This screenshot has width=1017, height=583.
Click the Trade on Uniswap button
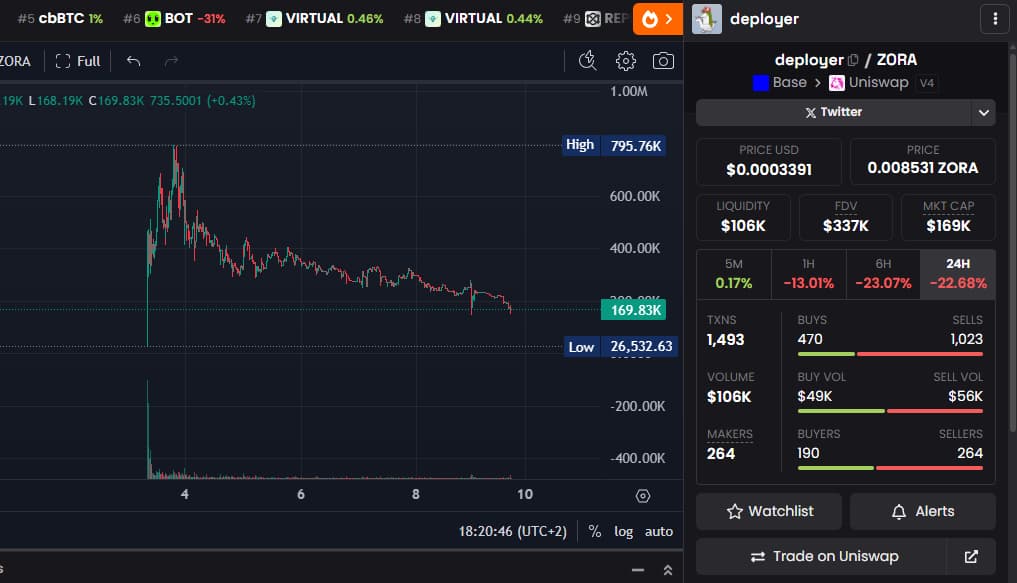pos(824,556)
